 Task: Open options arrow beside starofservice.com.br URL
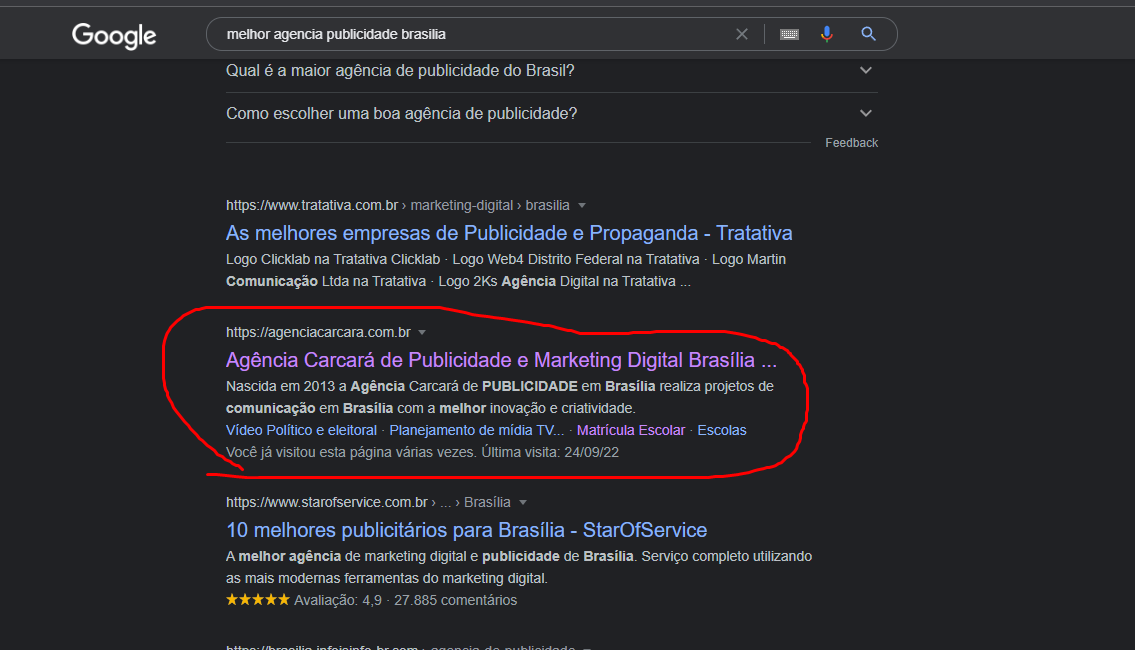523,502
